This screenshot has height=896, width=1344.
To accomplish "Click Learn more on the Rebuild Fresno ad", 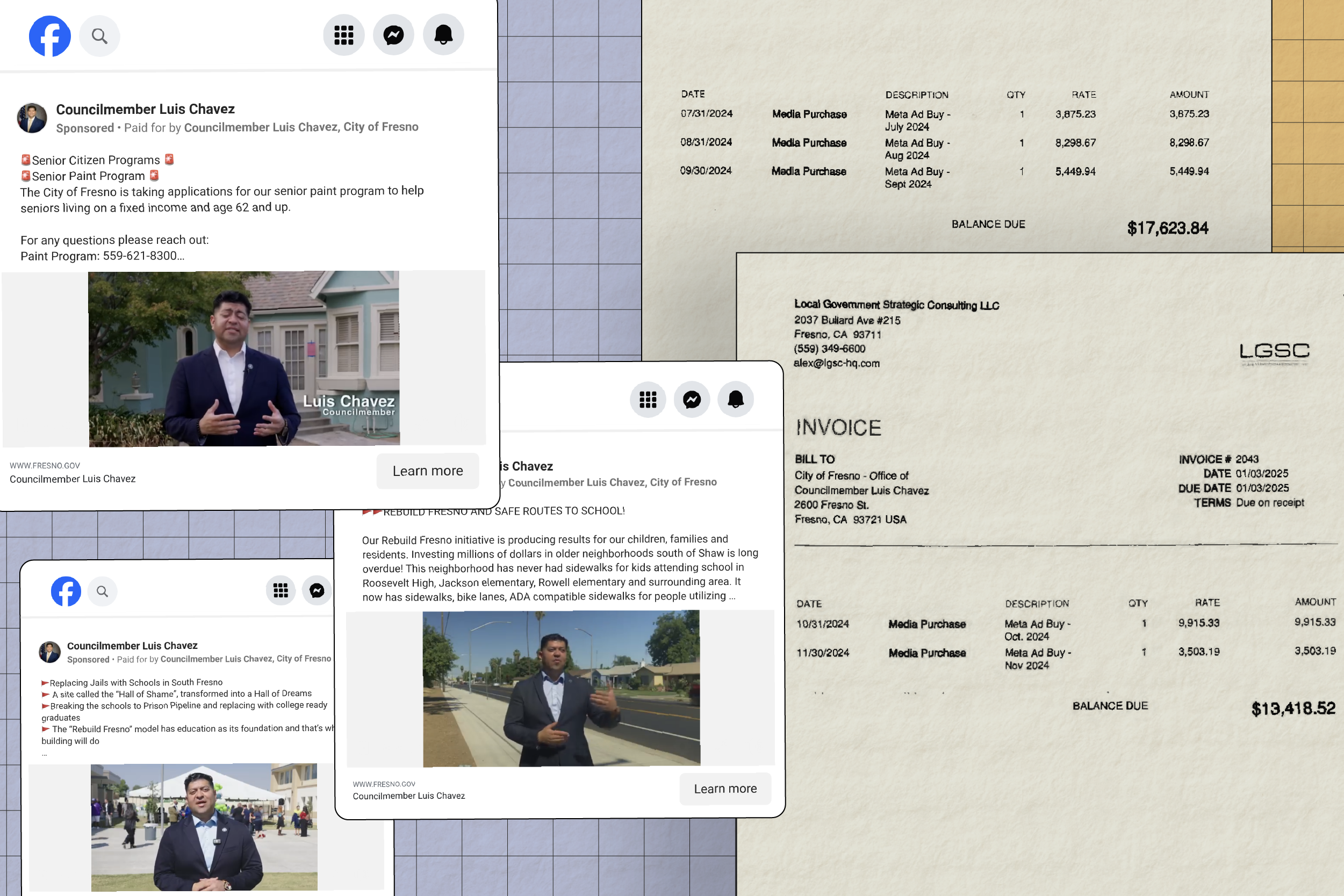I will tap(725, 788).
